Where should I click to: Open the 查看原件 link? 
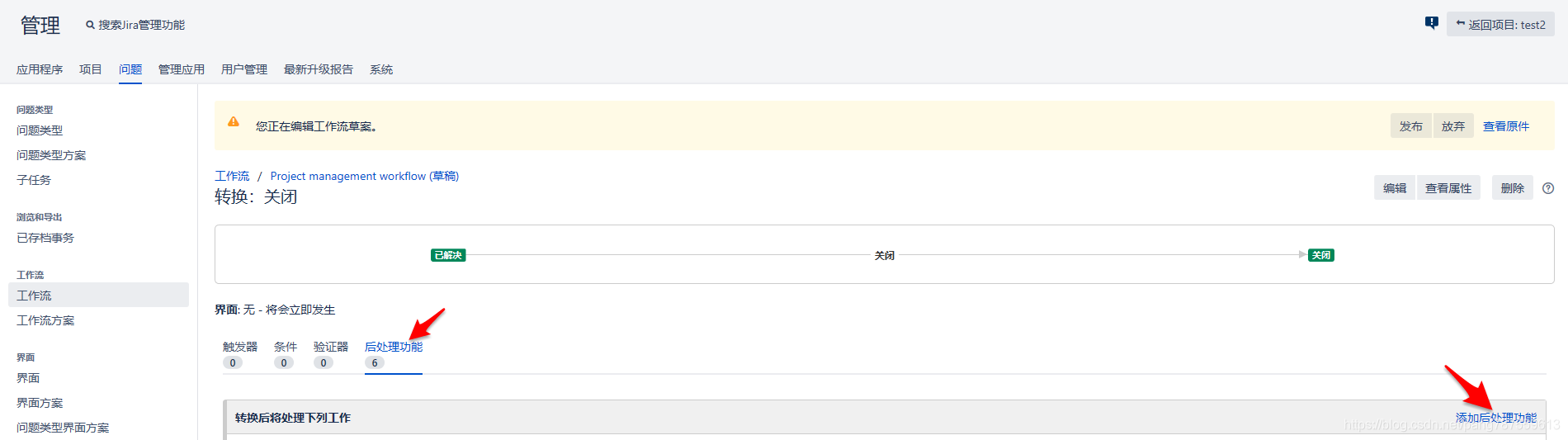1506,126
